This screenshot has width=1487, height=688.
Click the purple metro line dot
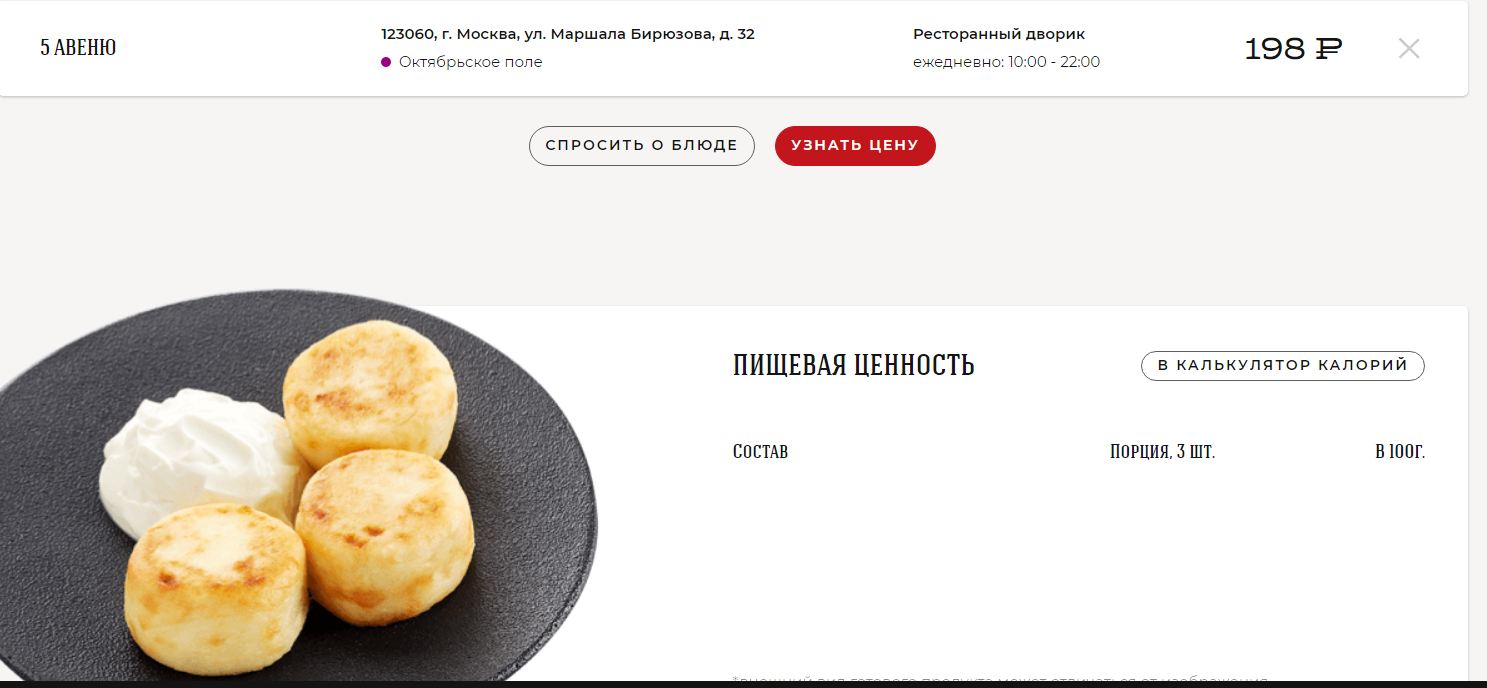pos(386,62)
